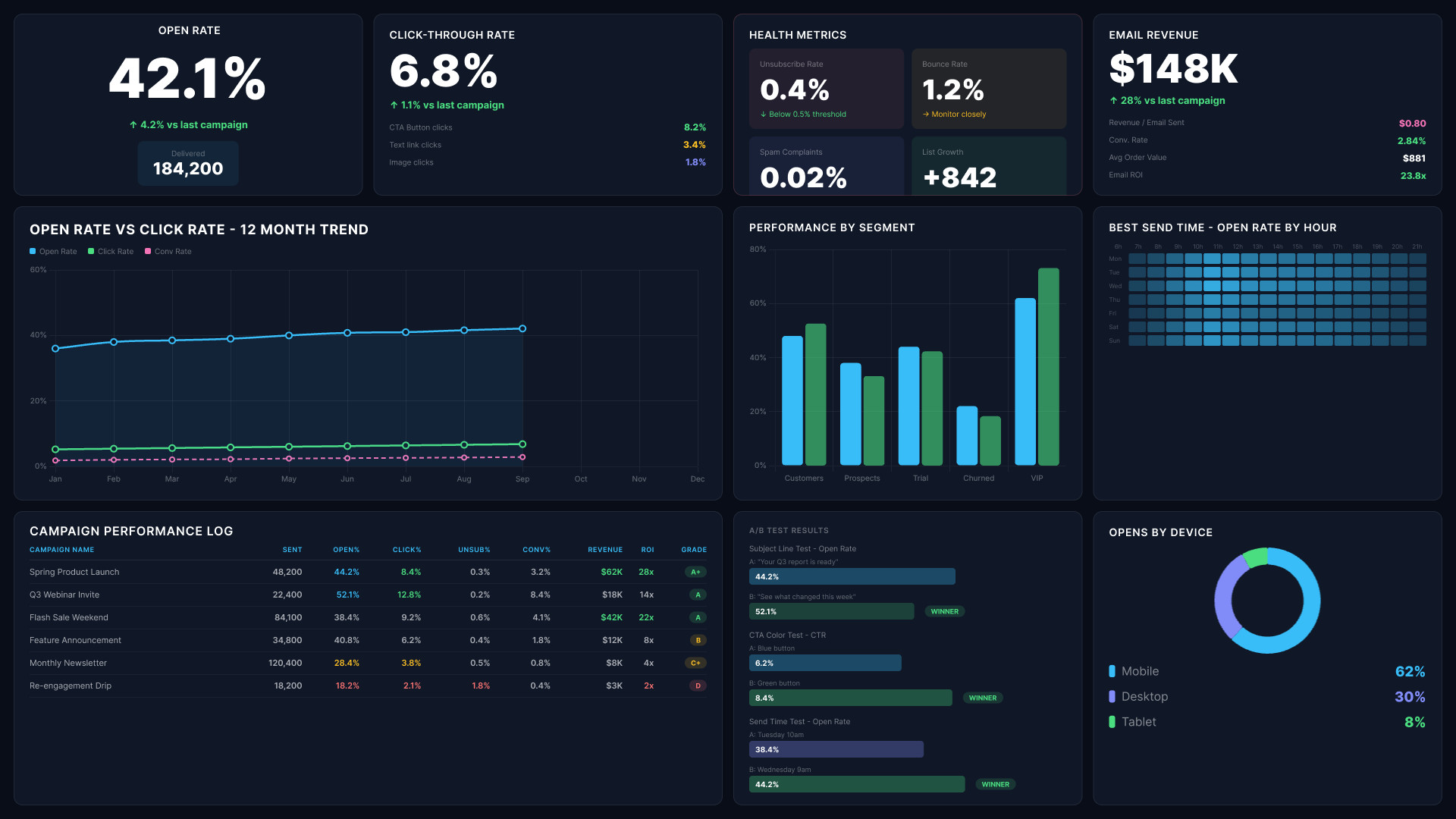This screenshot has width=1456, height=819.
Task: Click the 12.8% click rate cell
Action: click(409, 595)
